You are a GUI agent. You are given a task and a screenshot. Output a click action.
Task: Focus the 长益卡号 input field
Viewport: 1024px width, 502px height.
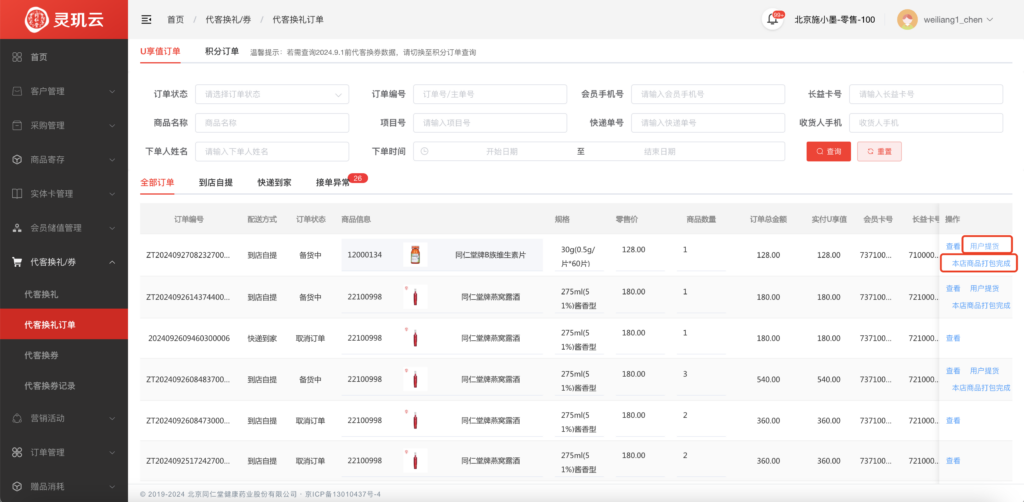pos(926,95)
